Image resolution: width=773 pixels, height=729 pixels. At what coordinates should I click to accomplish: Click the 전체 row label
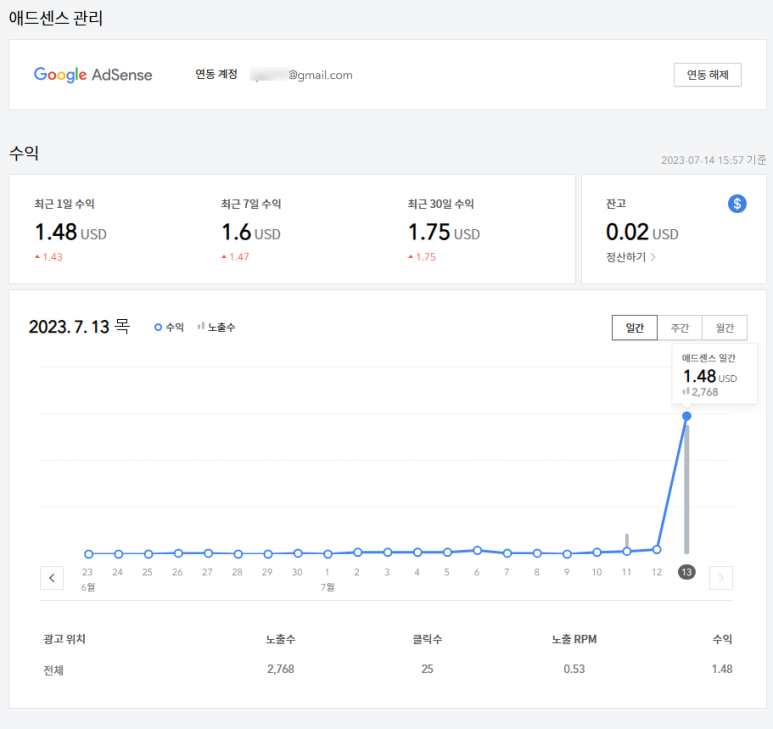pyautogui.click(x=53, y=670)
